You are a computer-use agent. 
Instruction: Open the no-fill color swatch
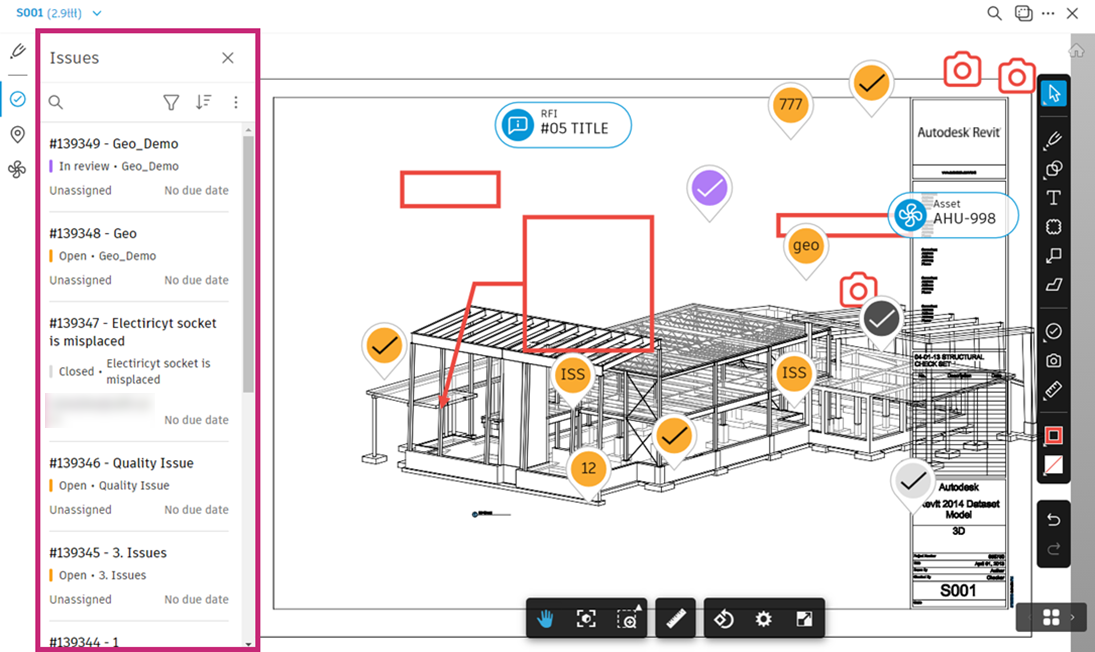[1054, 465]
